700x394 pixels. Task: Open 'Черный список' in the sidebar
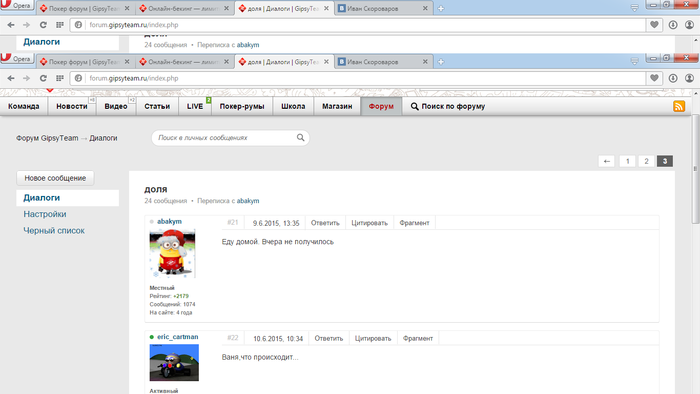pyautogui.click(x=54, y=231)
